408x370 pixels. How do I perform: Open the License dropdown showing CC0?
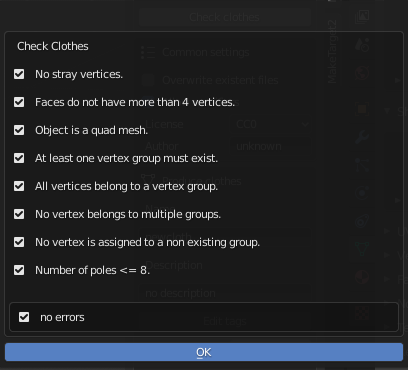tap(271, 124)
